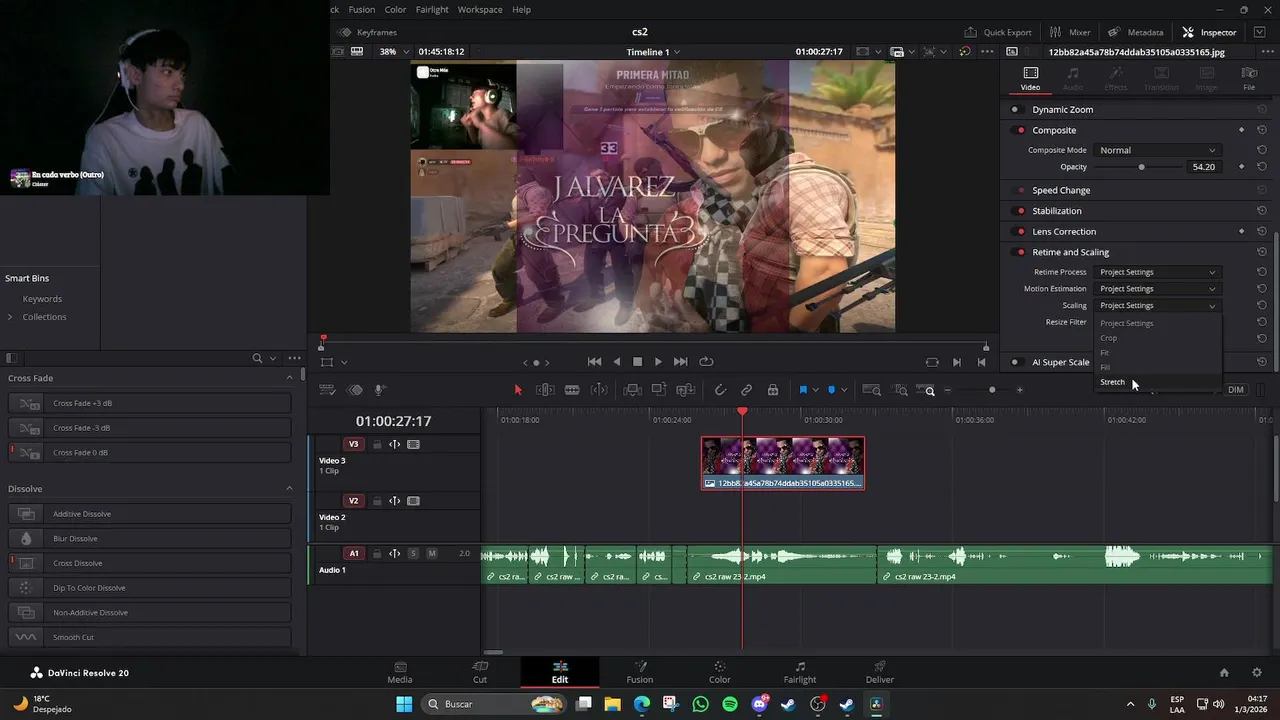
Task: Disable the Lens Correction toggle
Action: click(x=1020, y=231)
